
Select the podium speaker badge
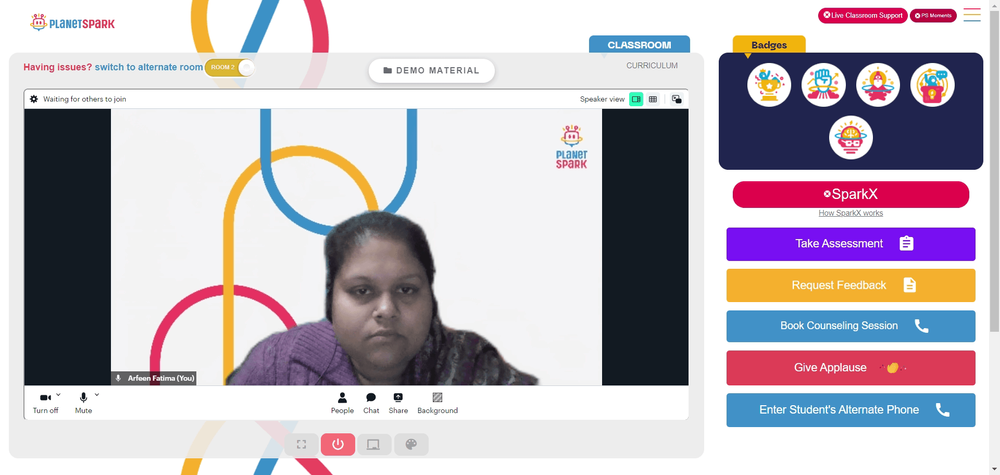coord(932,85)
